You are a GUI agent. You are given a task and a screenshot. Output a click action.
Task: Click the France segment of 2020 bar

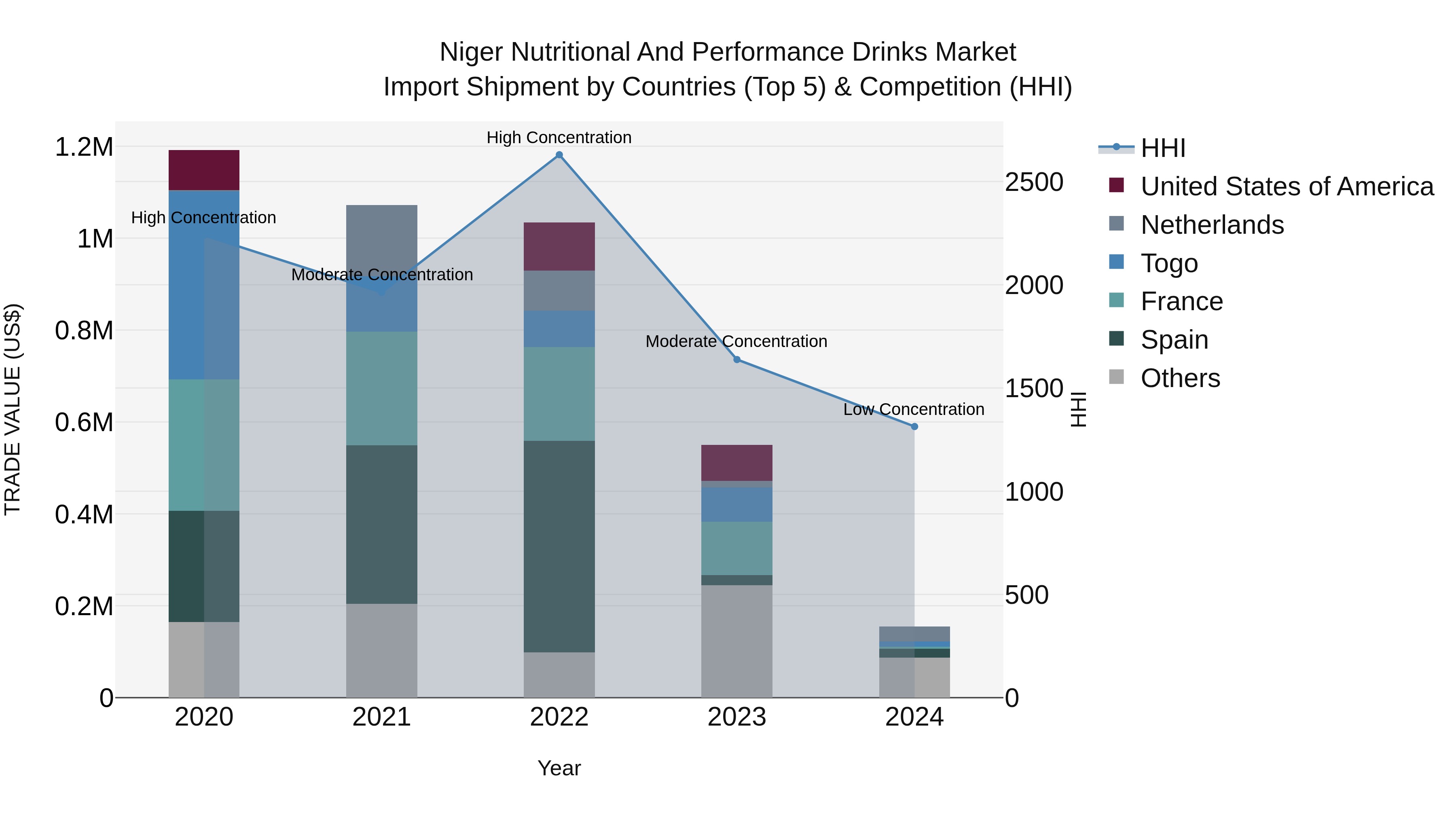204,445
